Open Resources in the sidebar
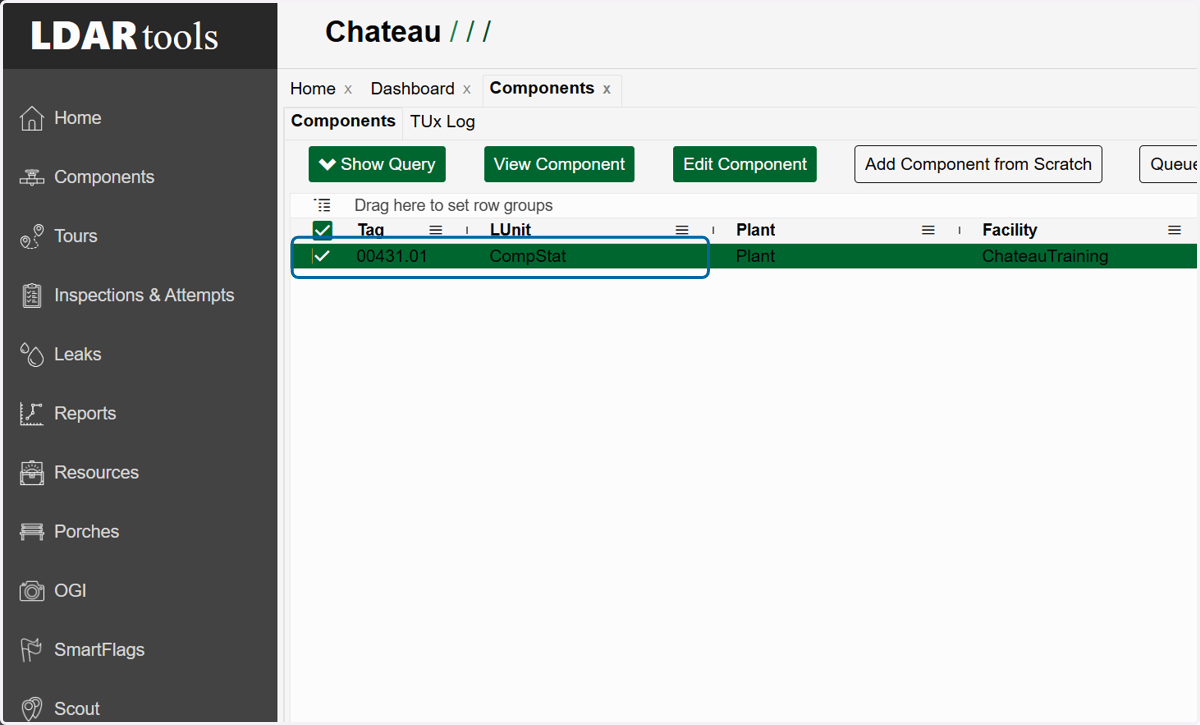 pyautogui.click(x=96, y=472)
